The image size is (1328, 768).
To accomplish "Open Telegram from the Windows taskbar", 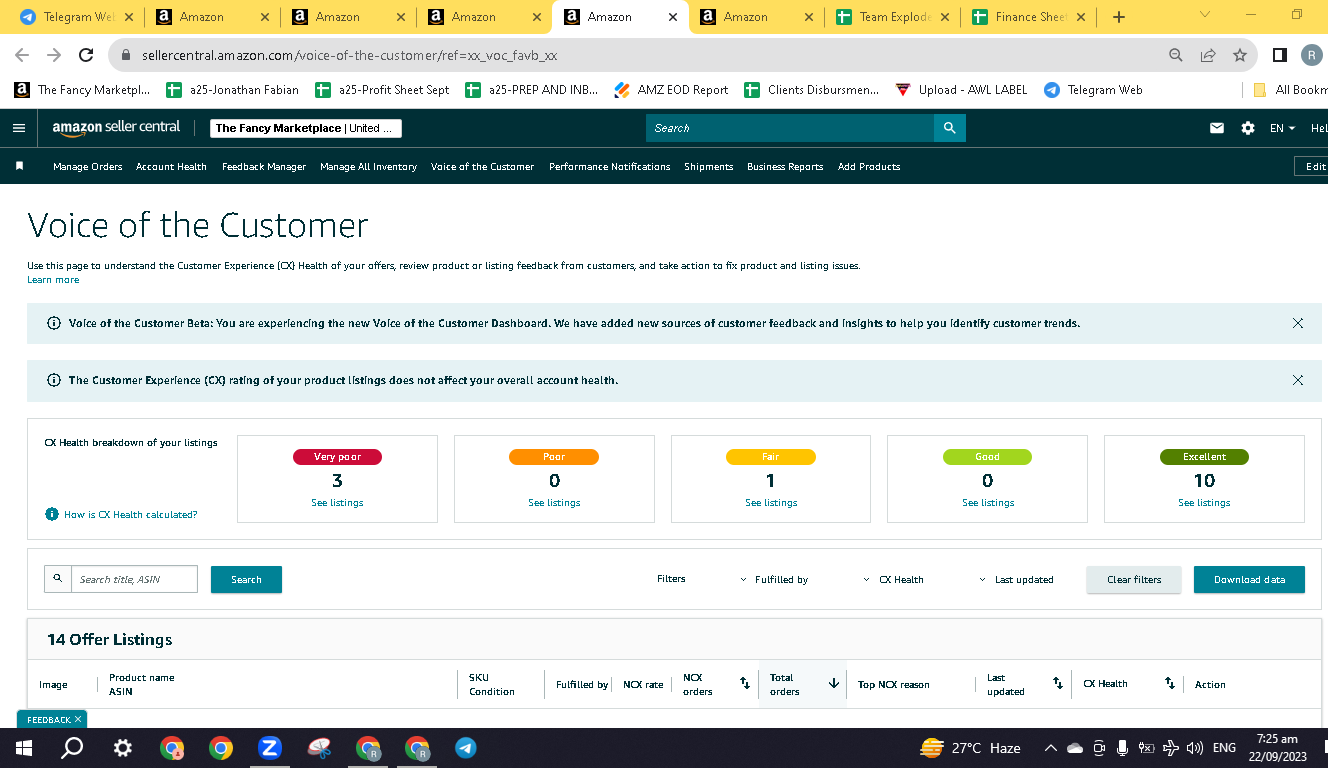I will click(x=465, y=748).
